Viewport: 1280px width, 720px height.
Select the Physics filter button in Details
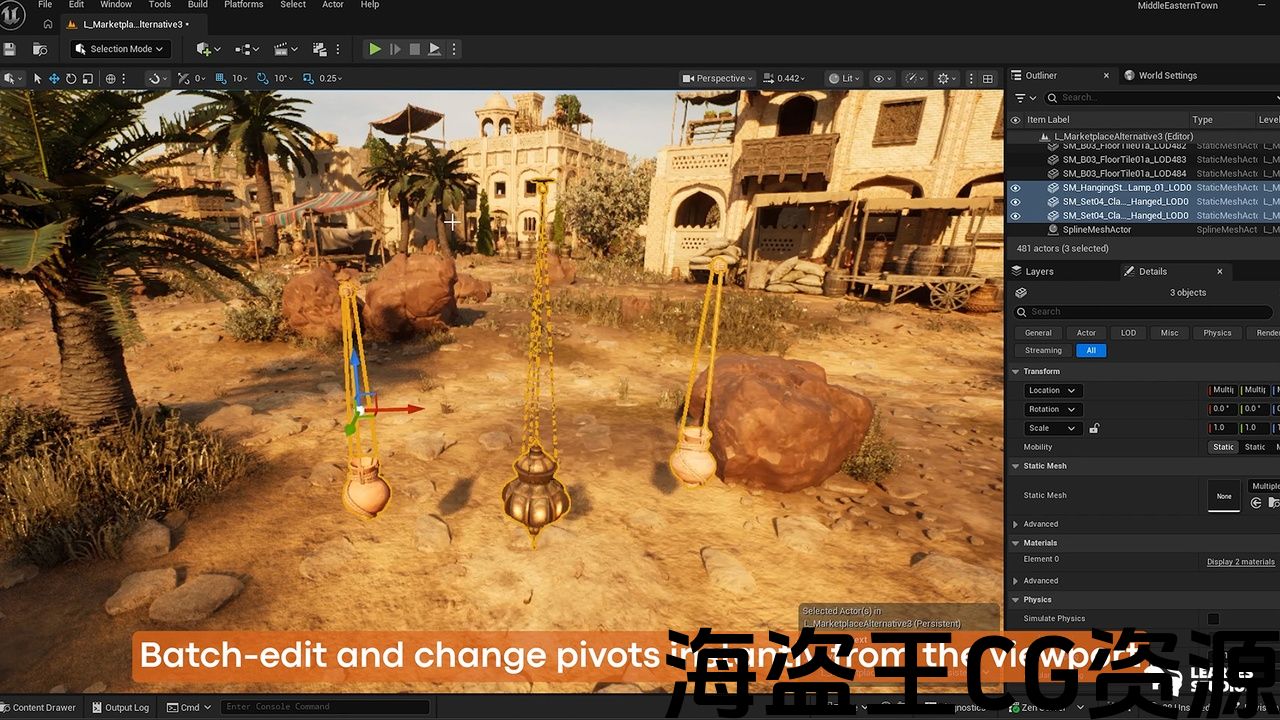pyautogui.click(x=1217, y=333)
